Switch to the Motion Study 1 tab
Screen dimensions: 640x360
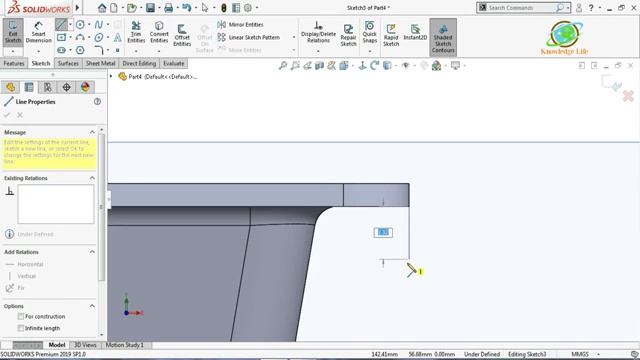click(125, 345)
